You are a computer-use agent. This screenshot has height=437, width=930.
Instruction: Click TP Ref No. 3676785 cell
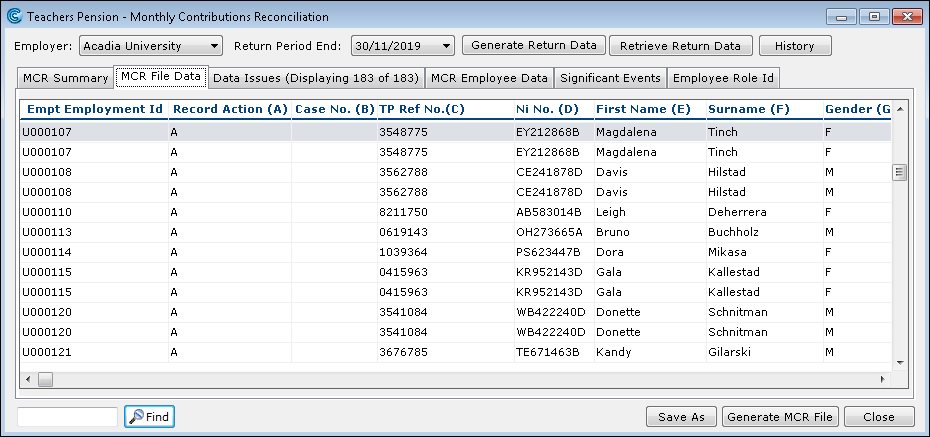[446, 352]
